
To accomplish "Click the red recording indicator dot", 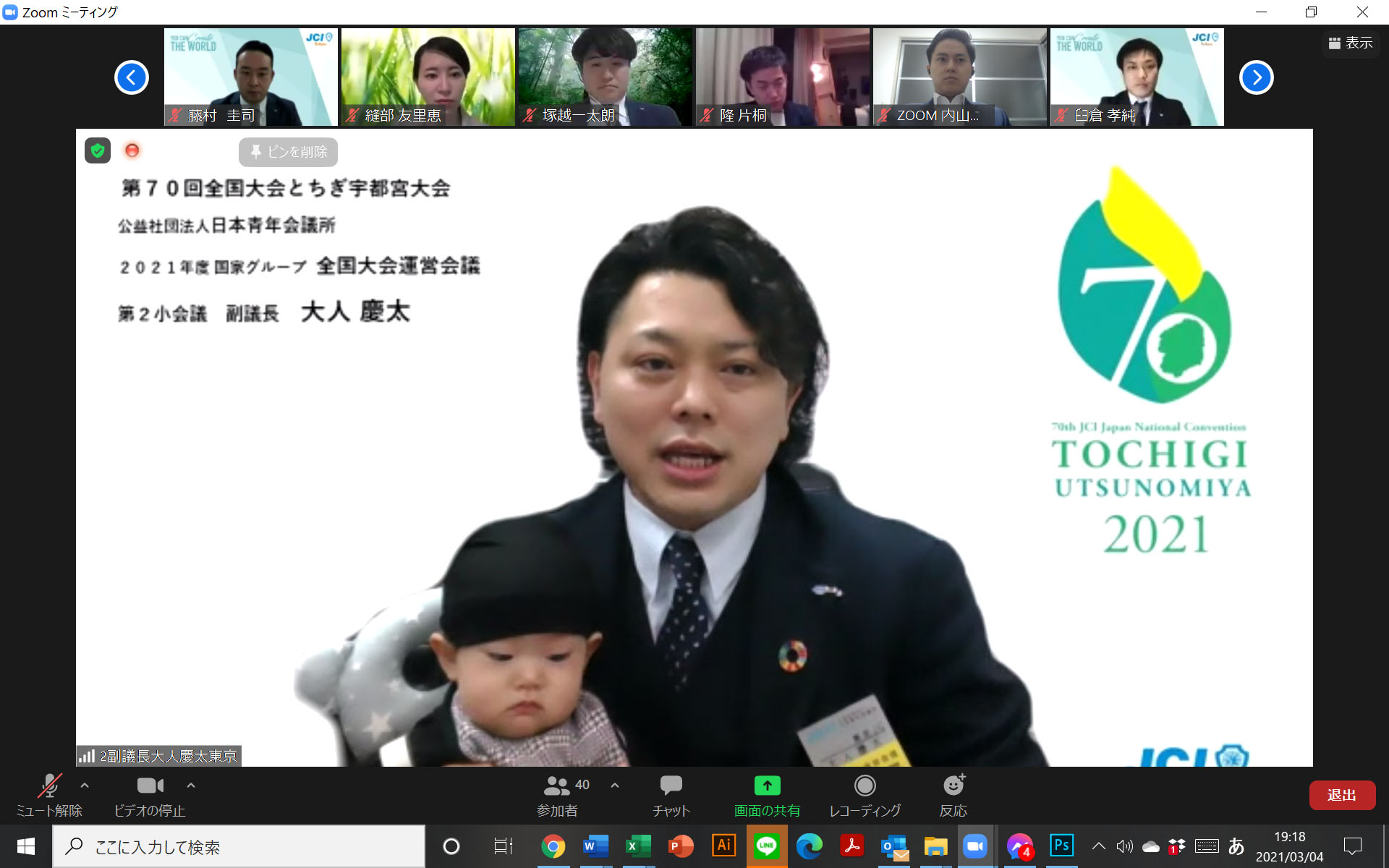I will click(x=132, y=150).
